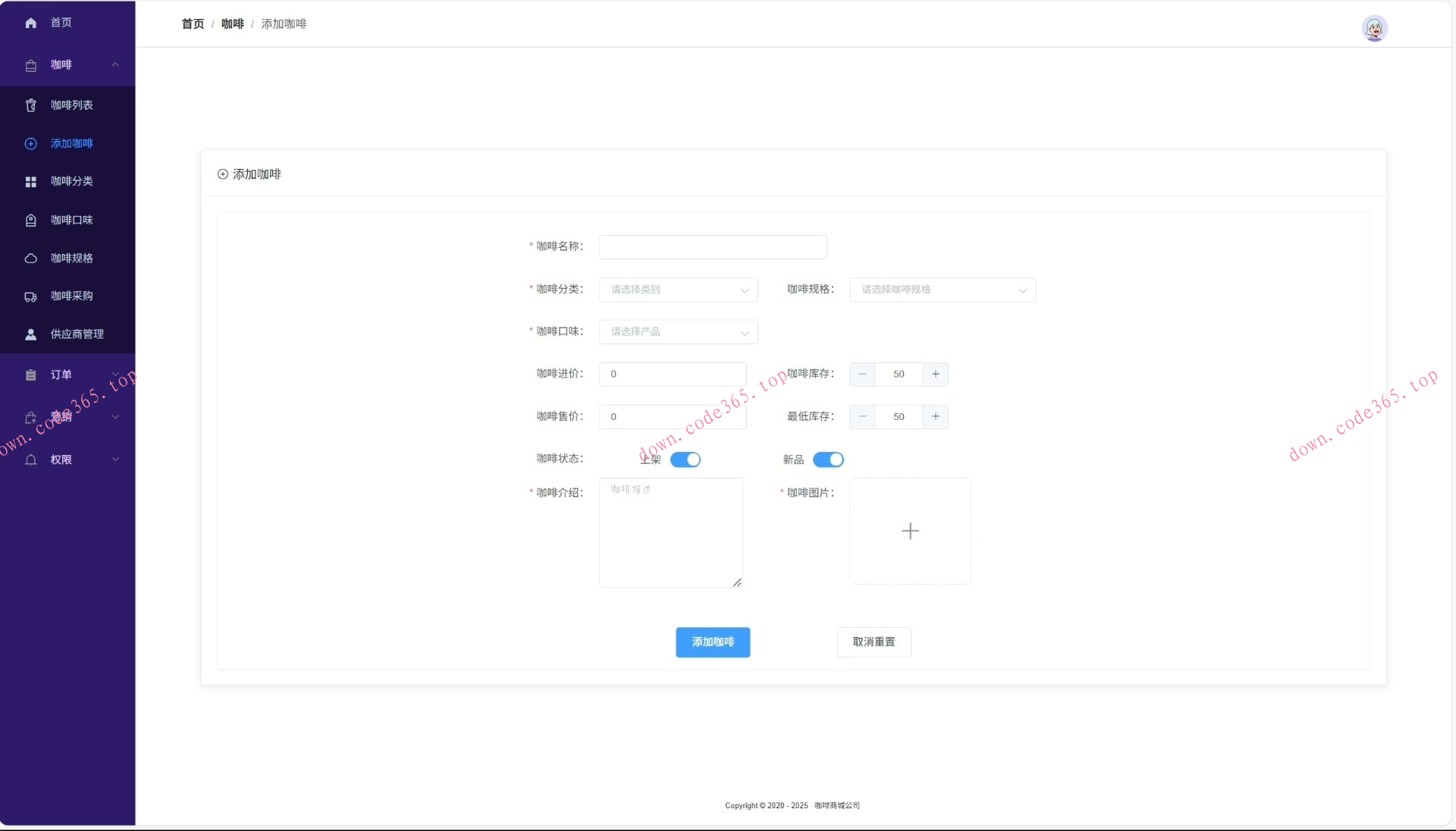Toggle the 上架 status switch
This screenshot has height=831, width=1456.
click(x=686, y=459)
